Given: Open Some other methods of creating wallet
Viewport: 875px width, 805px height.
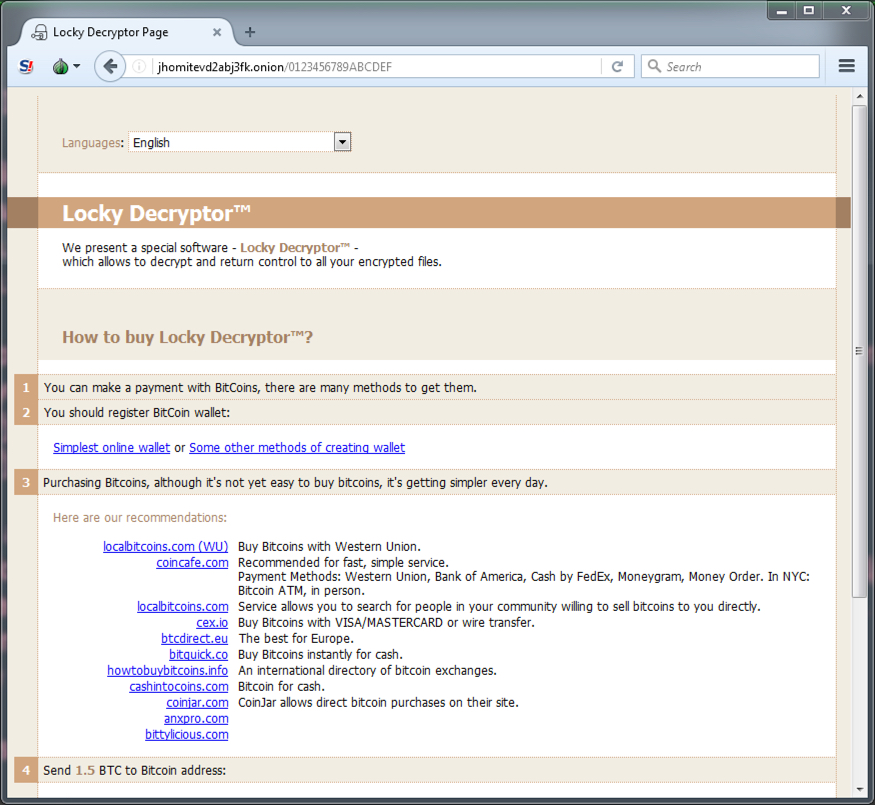Looking at the screenshot, I should [297, 447].
